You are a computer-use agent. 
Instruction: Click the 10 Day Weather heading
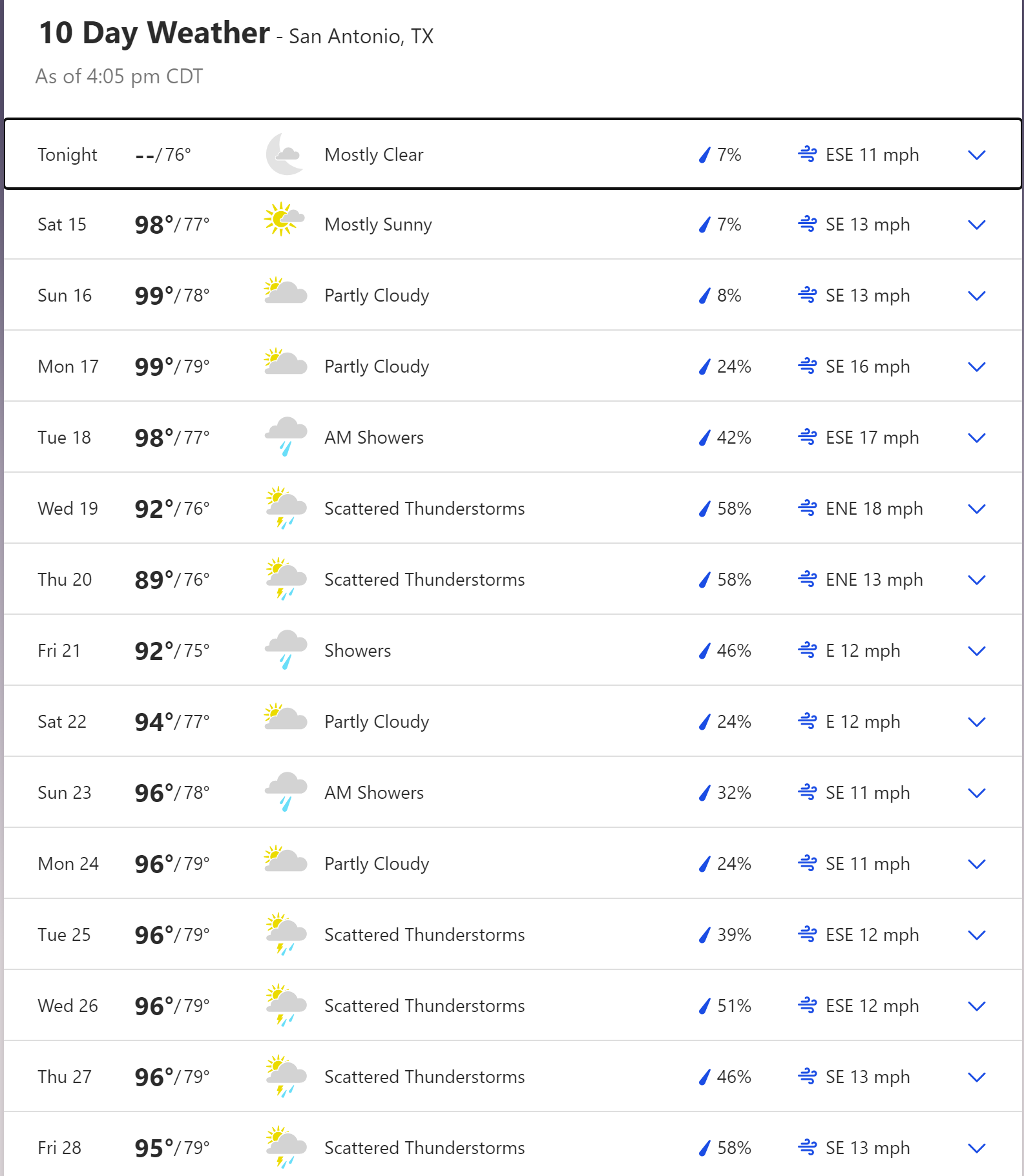tap(154, 33)
